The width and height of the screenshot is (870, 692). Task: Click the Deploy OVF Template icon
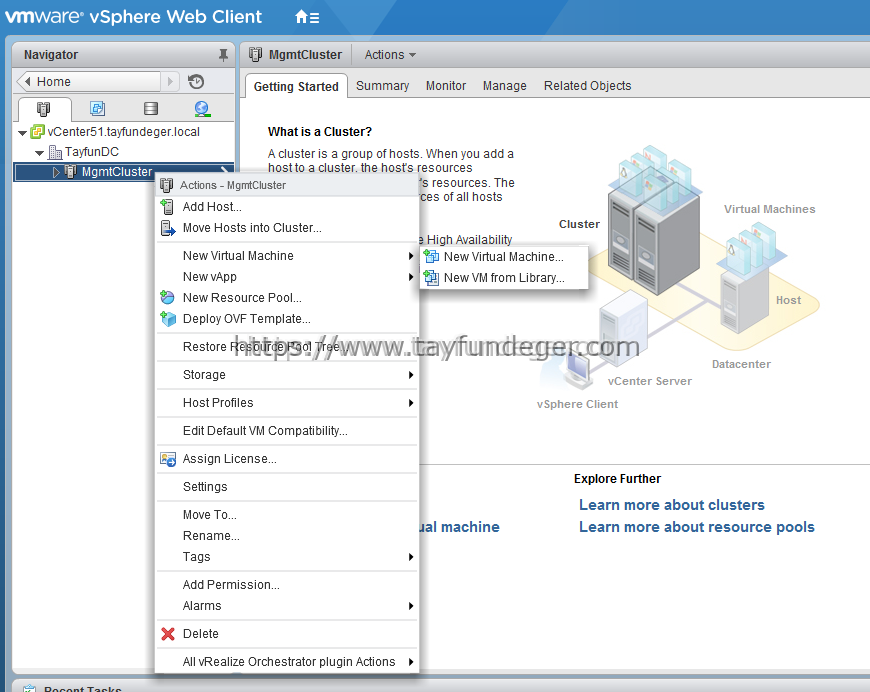[168, 319]
